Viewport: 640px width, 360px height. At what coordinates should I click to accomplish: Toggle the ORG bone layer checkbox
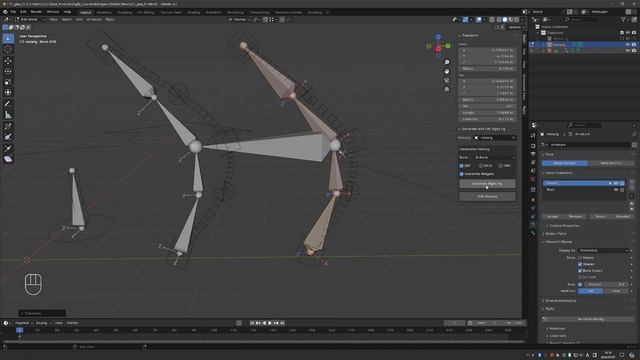[x=501, y=166]
